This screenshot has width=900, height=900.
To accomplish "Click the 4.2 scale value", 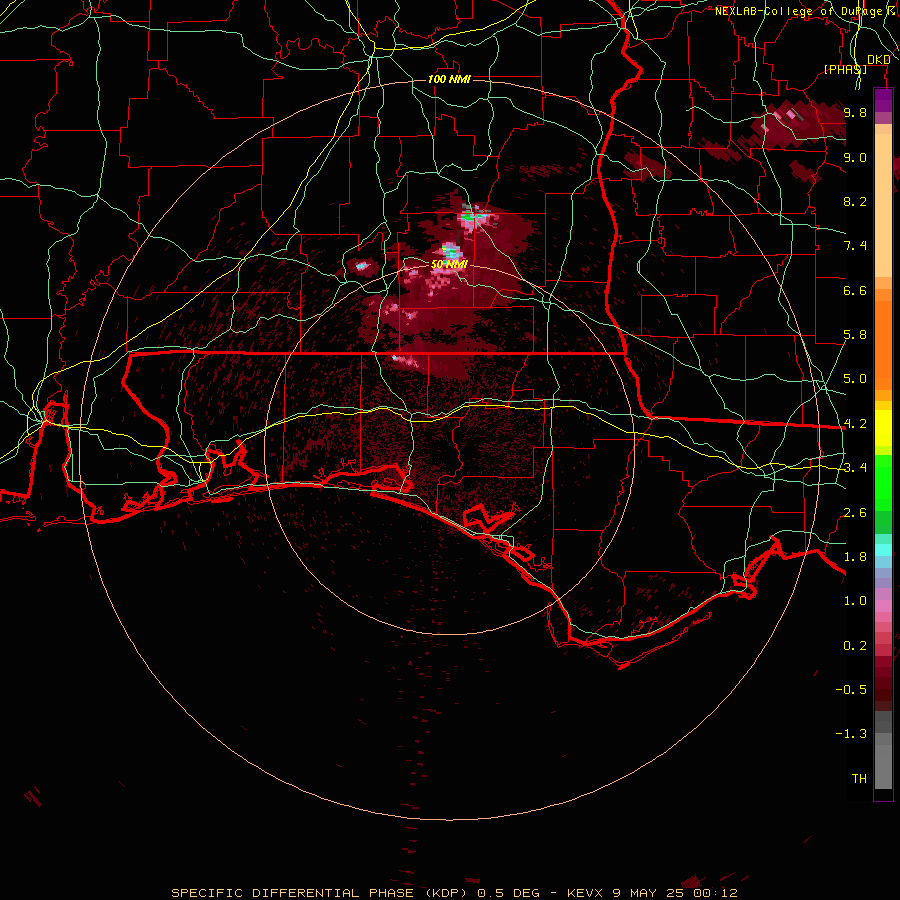I will click(855, 424).
